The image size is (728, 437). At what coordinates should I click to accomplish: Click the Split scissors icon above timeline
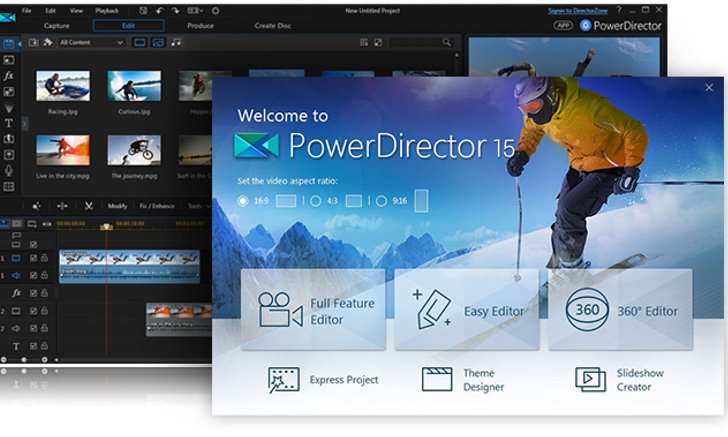(x=89, y=206)
